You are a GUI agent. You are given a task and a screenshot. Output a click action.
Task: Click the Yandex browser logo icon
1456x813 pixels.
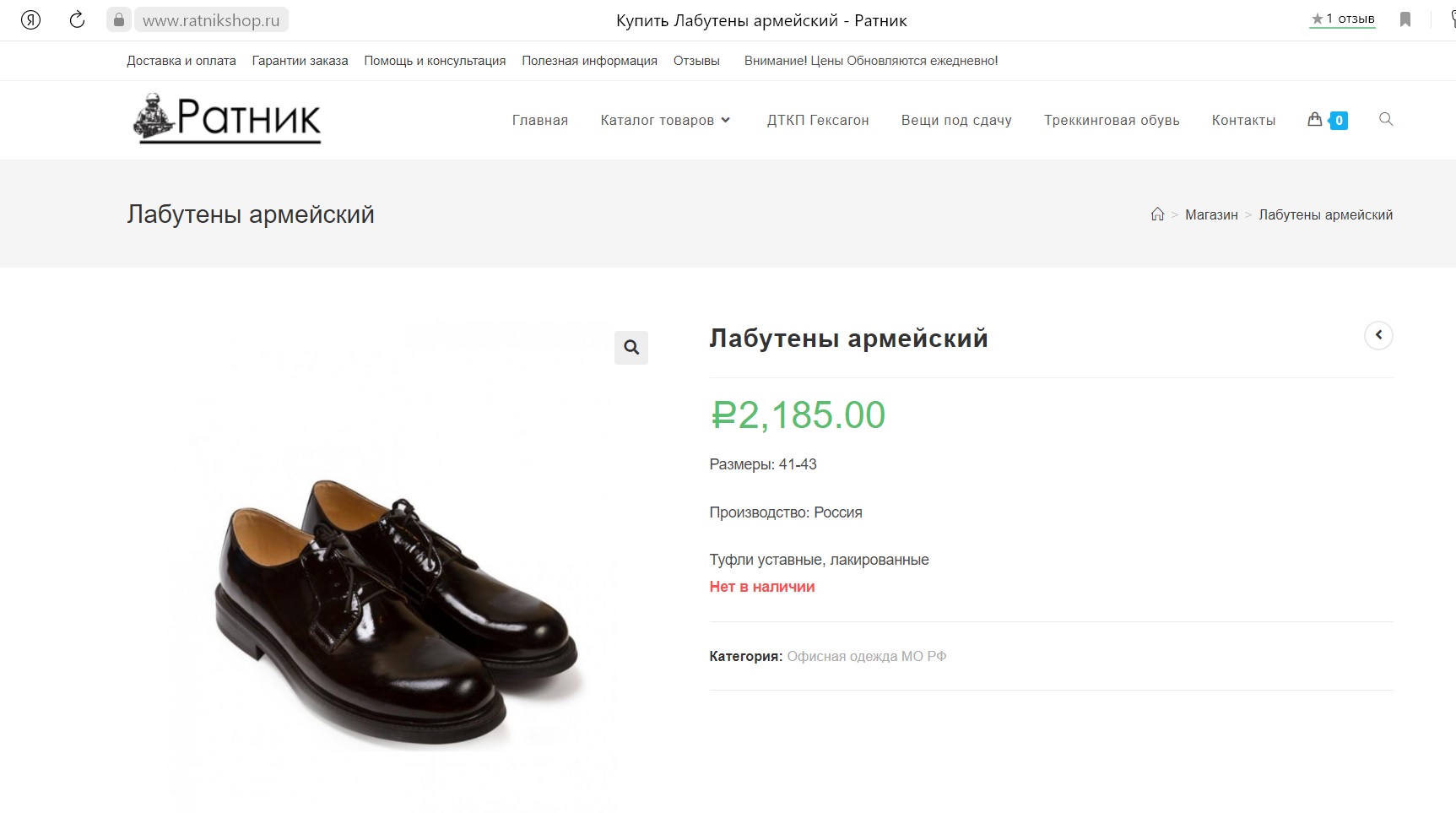pos(31,19)
